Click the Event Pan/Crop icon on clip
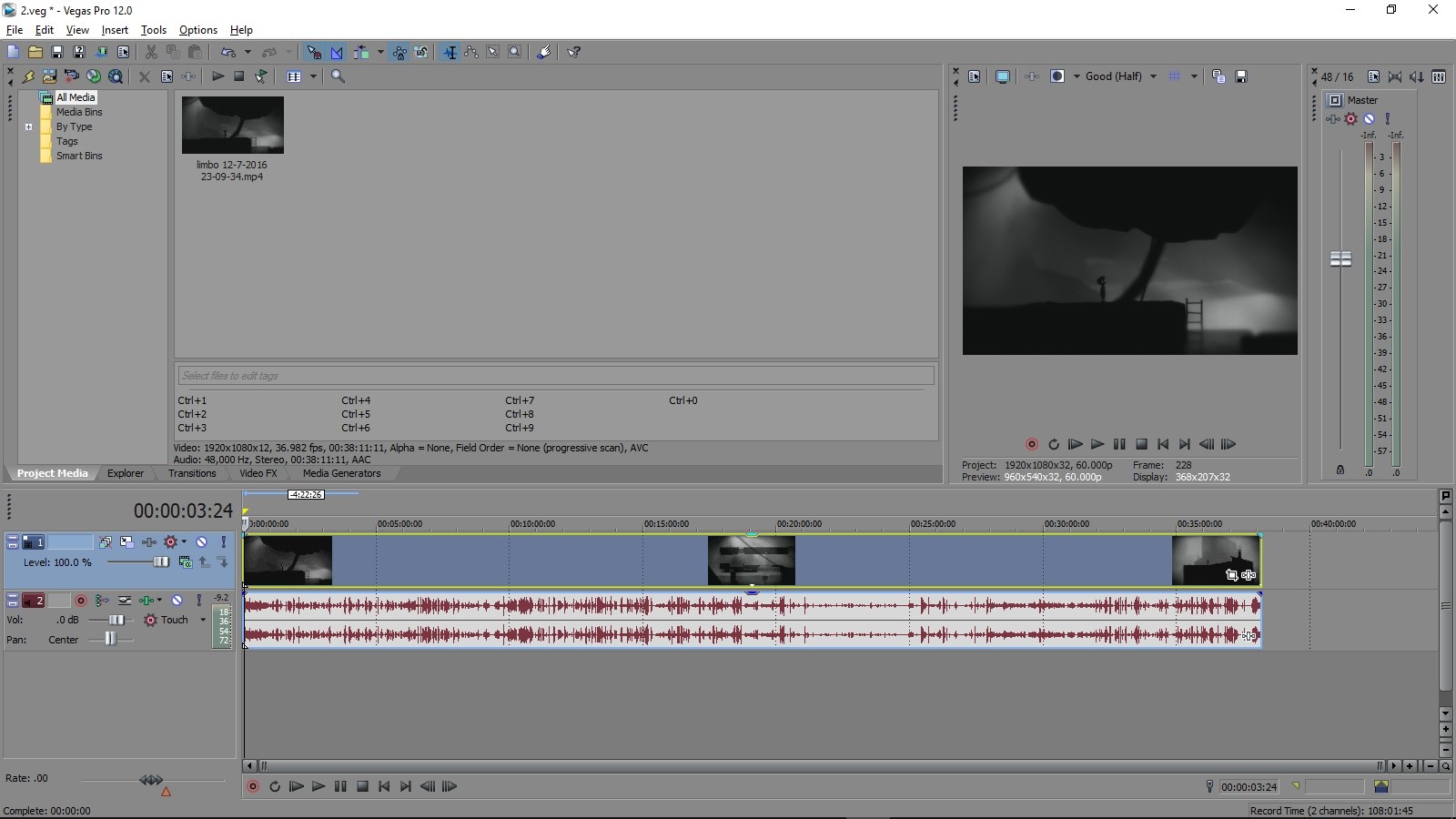This screenshot has width=1456, height=819. 1231,575
